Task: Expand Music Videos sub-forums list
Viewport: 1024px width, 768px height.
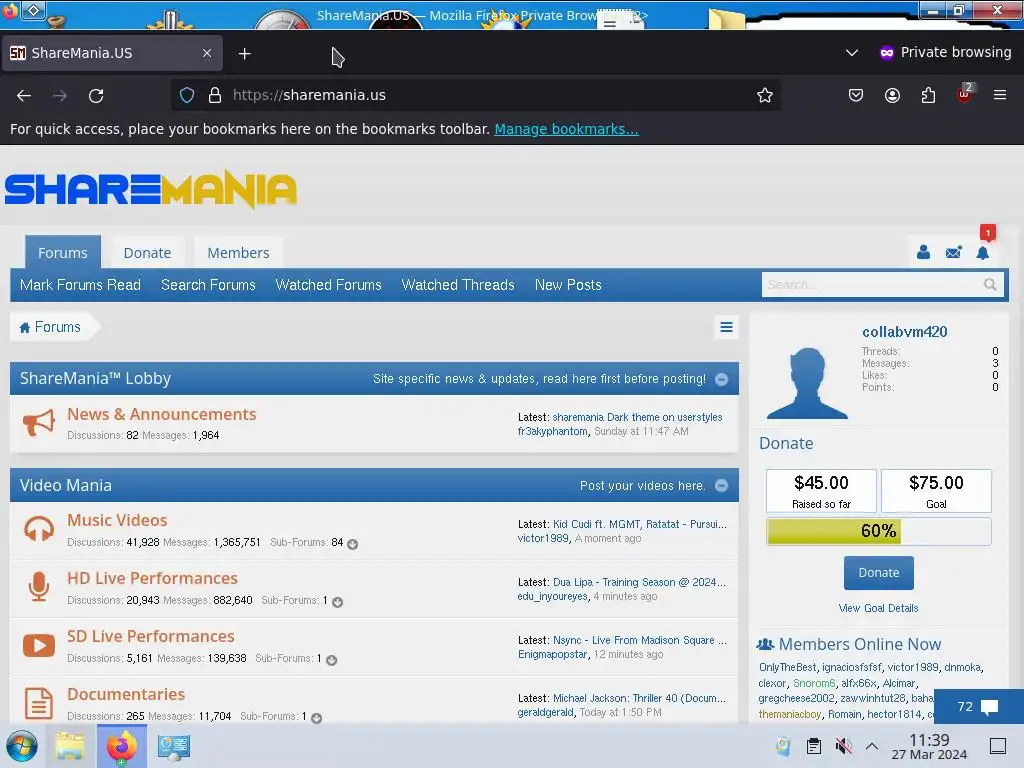Action: [353, 544]
